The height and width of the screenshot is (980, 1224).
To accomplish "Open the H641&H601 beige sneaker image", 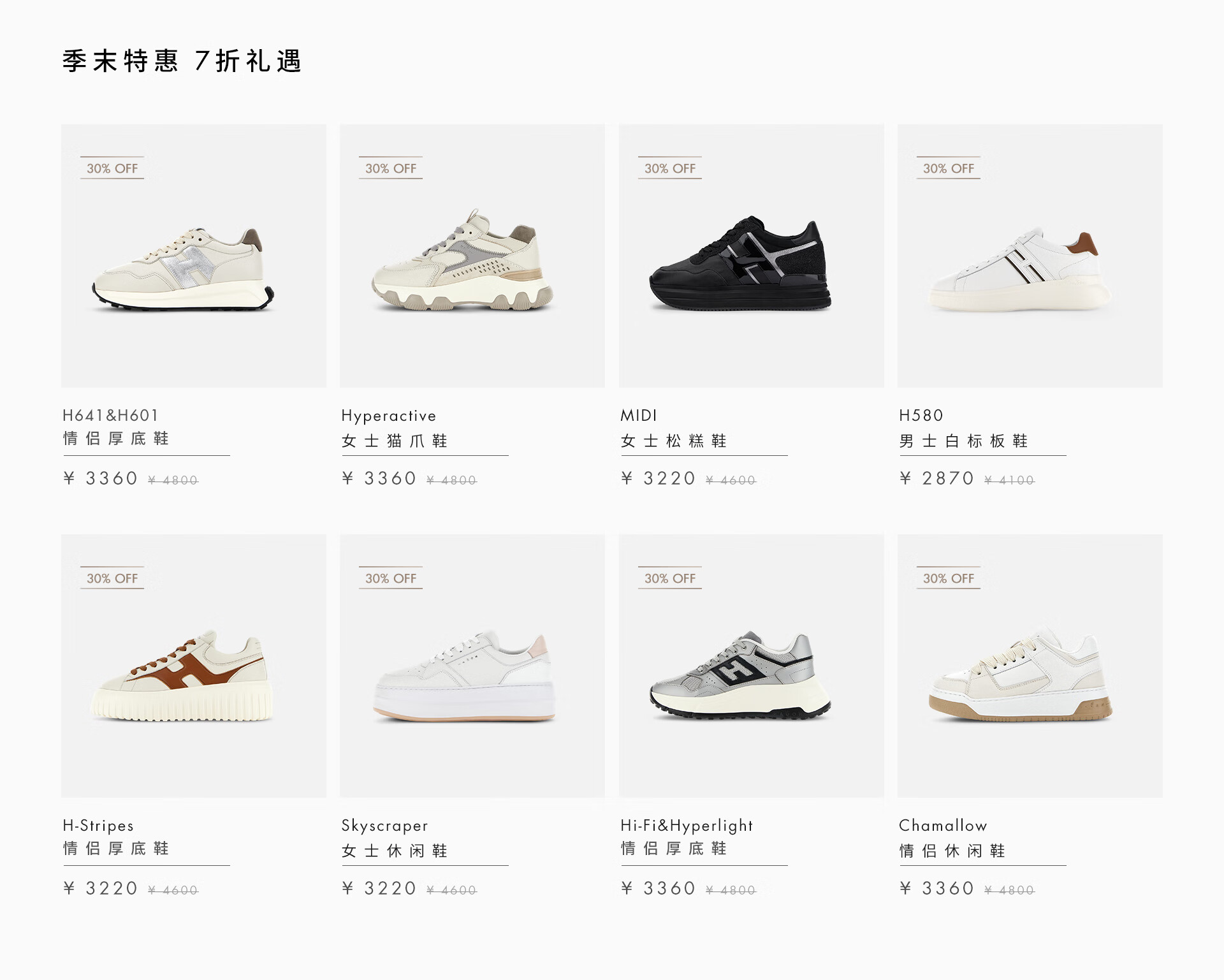I will point(193,256).
